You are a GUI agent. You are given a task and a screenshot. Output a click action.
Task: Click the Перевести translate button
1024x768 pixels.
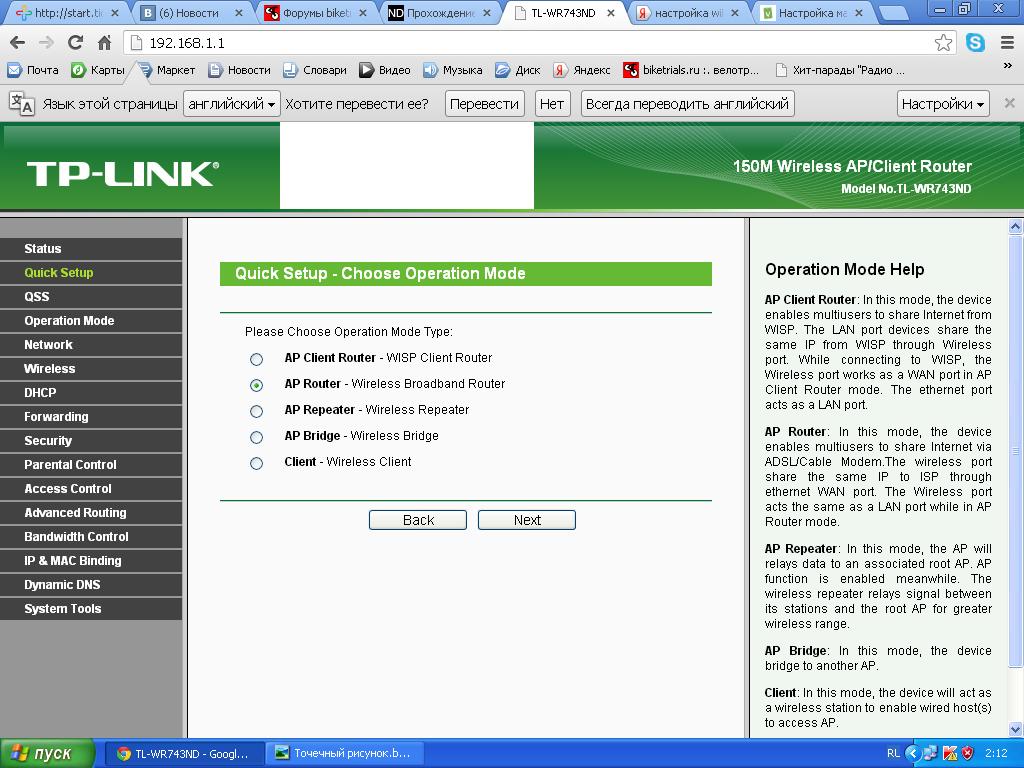tap(484, 104)
